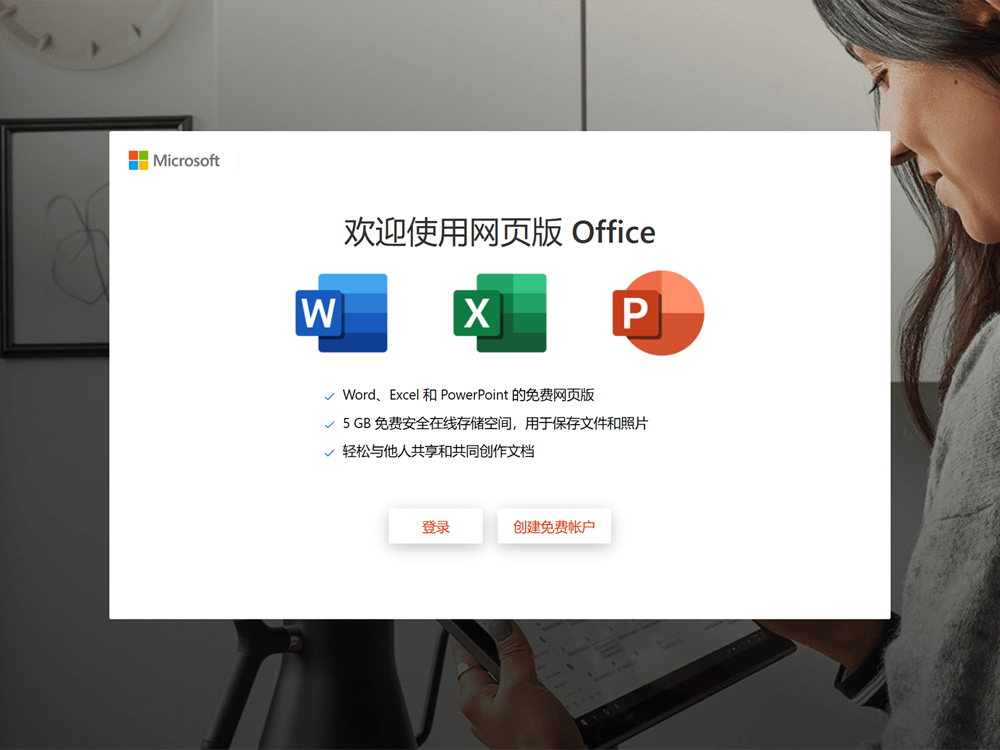Click the Word、Excel 和 PowerPoint feature text
Image resolution: width=1000 pixels, height=750 pixels.
point(468,395)
